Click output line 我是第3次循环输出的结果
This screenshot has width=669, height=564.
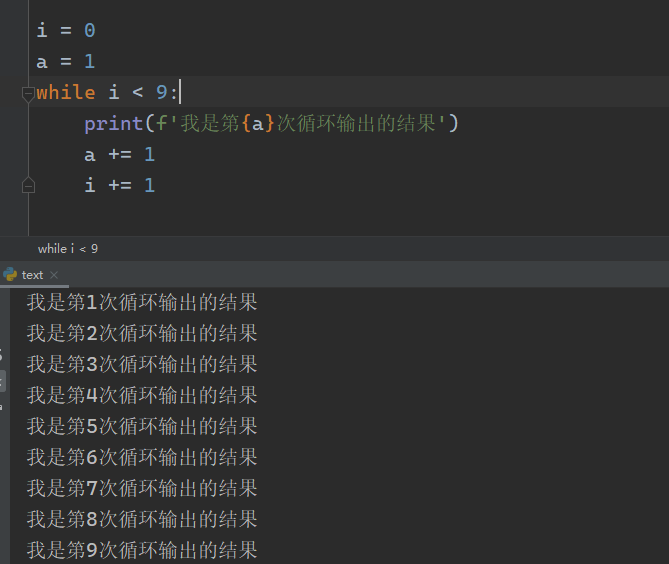click(x=142, y=364)
